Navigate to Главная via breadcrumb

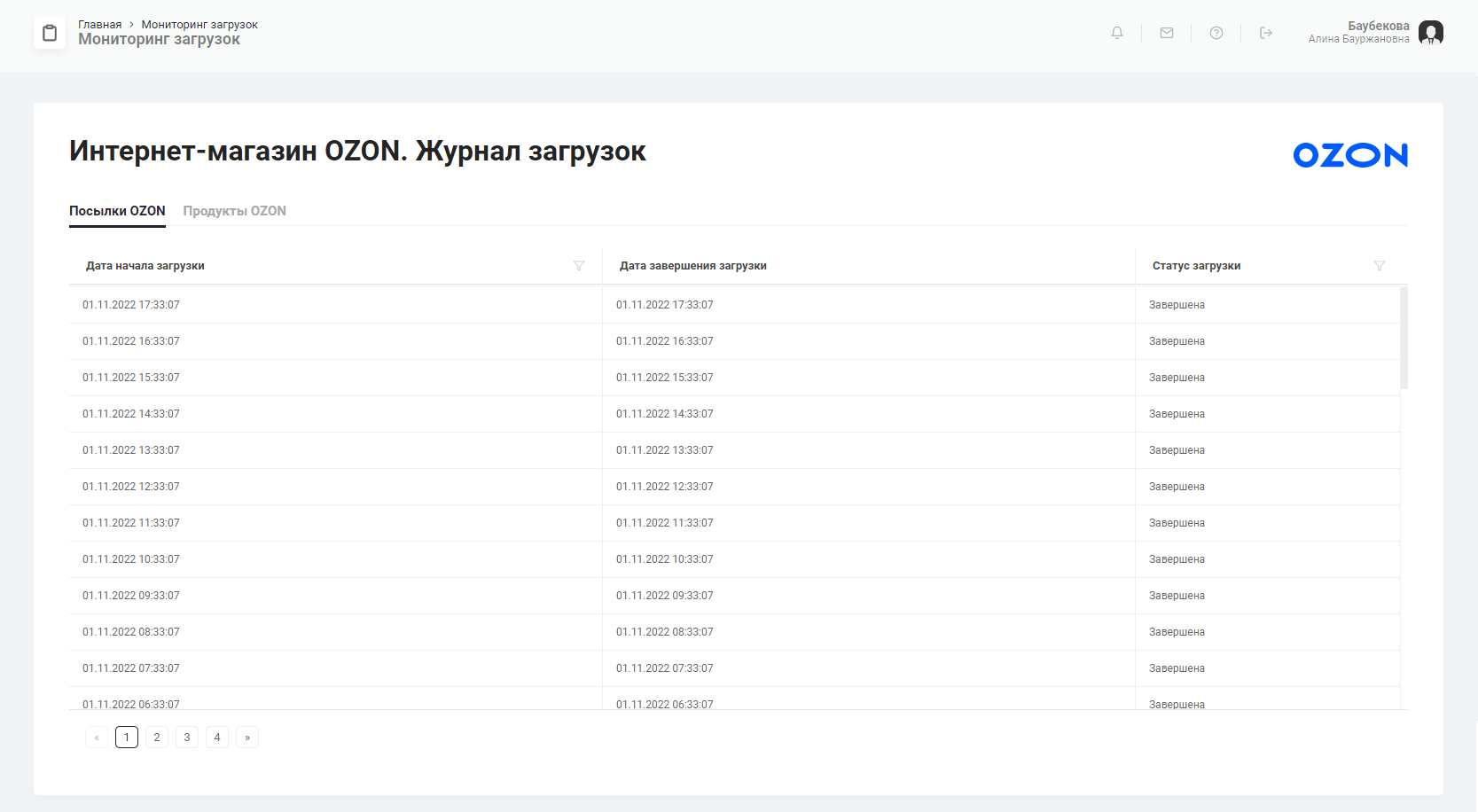pos(100,24)
